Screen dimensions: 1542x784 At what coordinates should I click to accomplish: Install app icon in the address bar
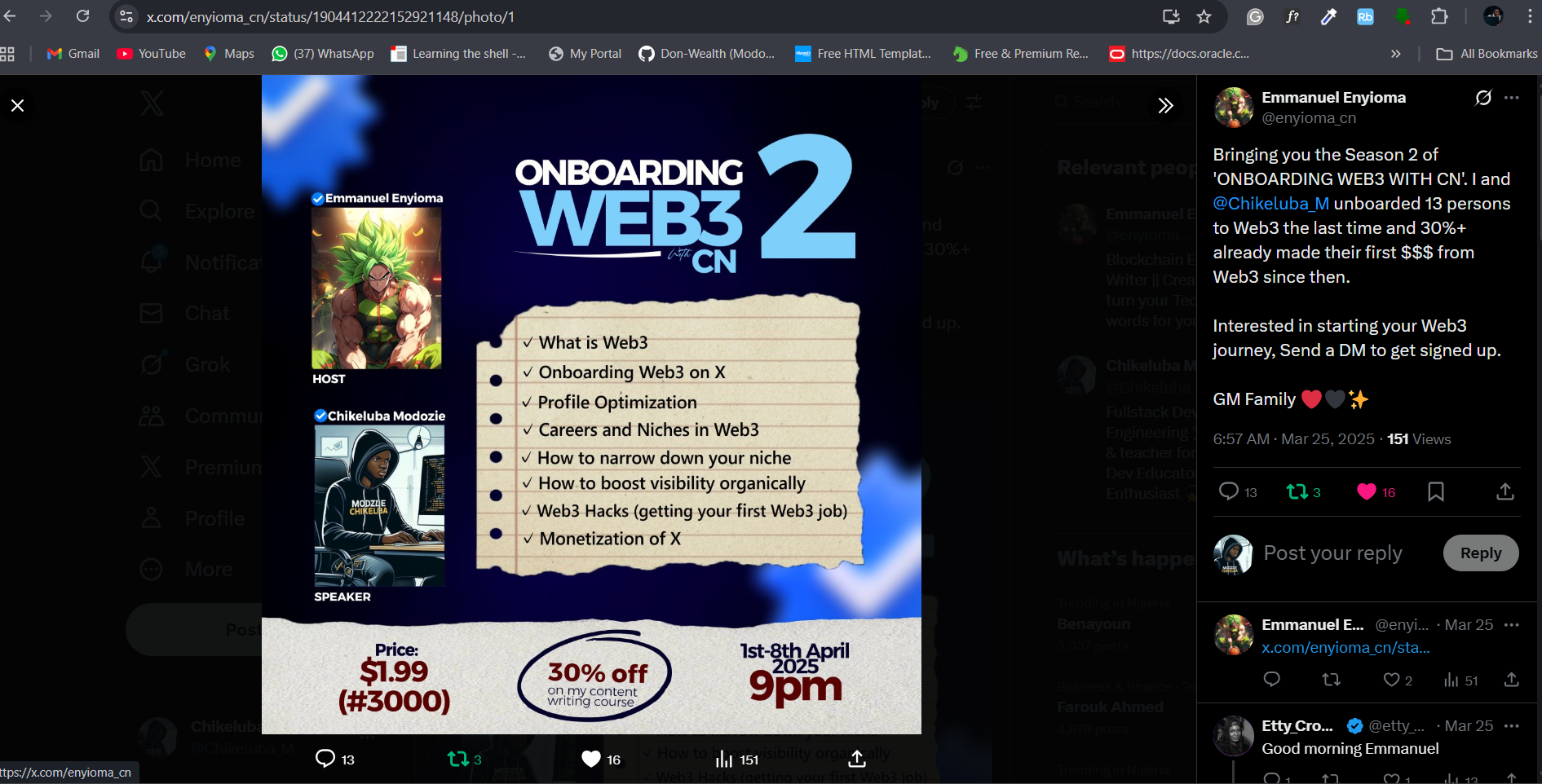(x=1171, y=16)
